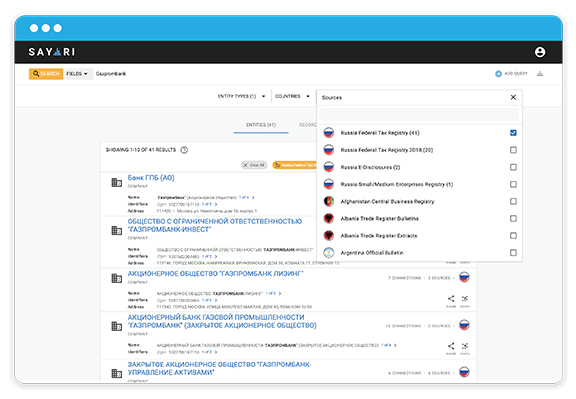
Task: Open the Банк ГПБ (АО) entity
Action: click(x=151, y=178)
